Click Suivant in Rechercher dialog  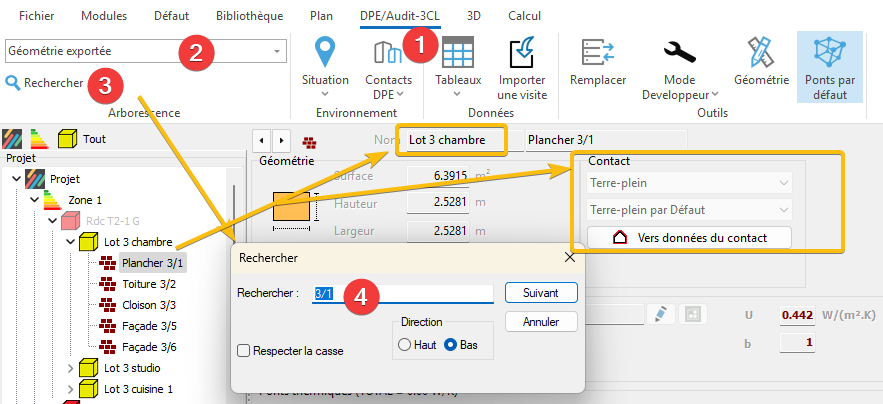541,293
